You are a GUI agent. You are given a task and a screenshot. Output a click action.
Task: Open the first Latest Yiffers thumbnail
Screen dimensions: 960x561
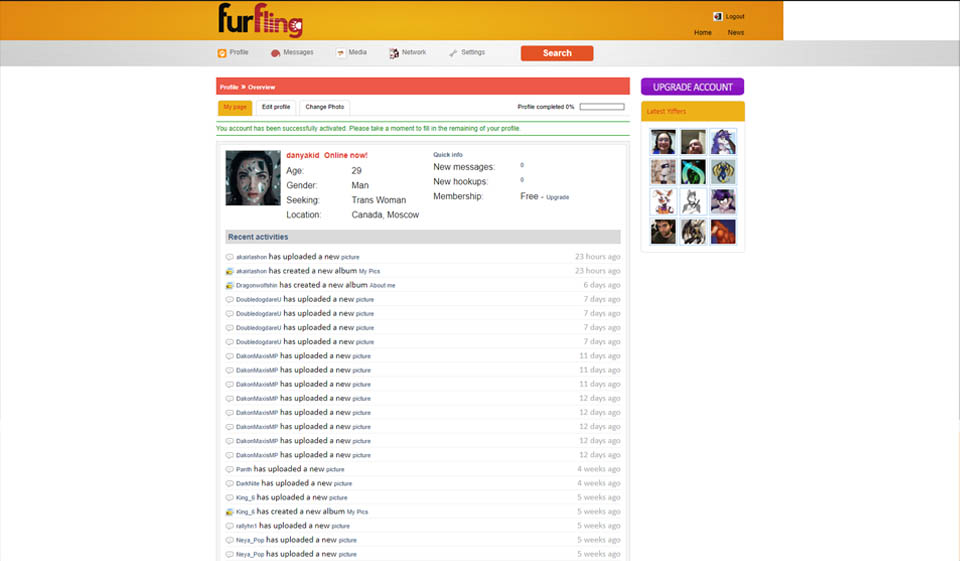tap(663, 142)
